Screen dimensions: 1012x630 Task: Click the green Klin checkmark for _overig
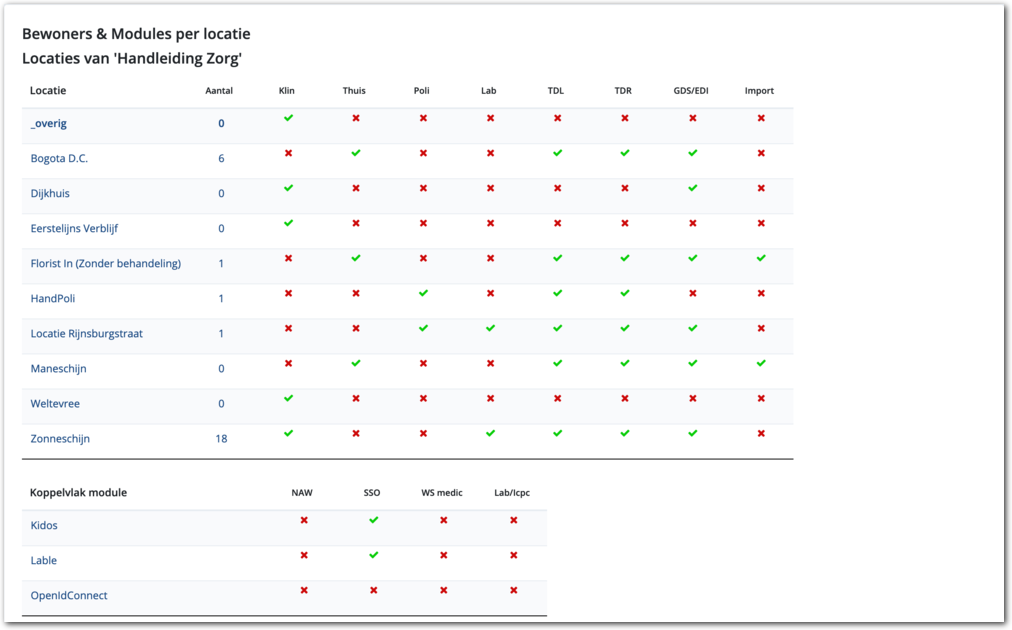(288, 118)
